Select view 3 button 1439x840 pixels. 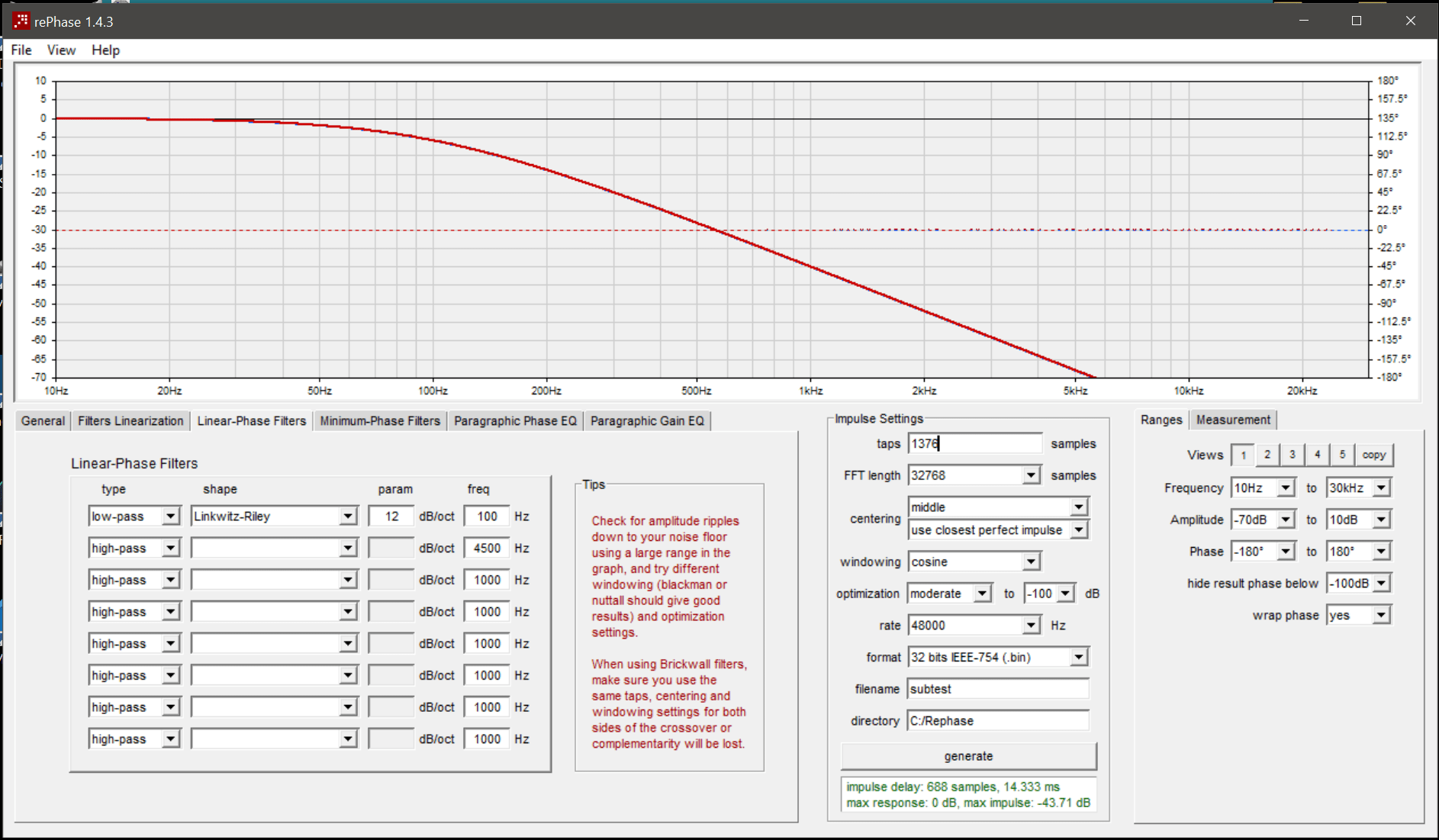pos(1292,455)
